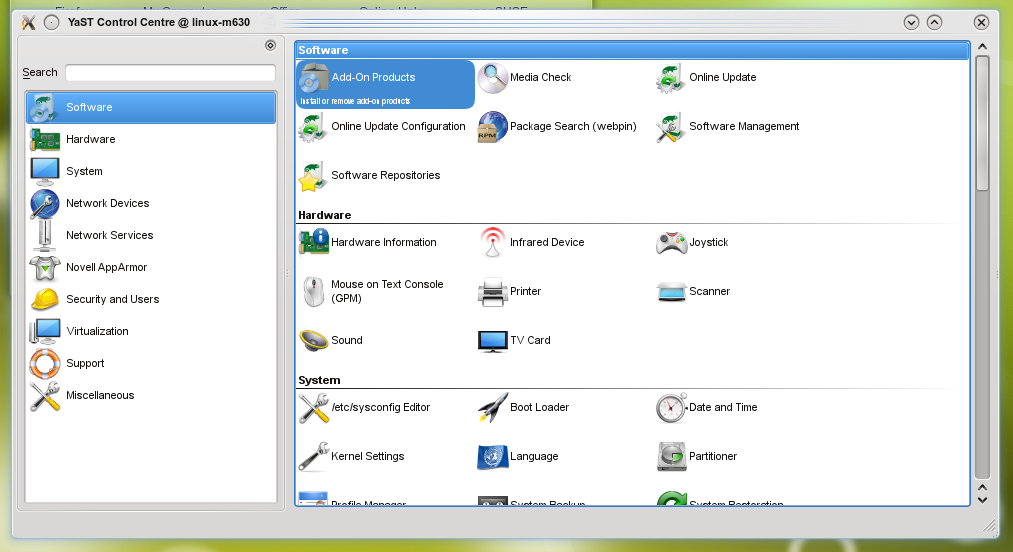Select Hardware category in sidebar

(x=90, y=140)
